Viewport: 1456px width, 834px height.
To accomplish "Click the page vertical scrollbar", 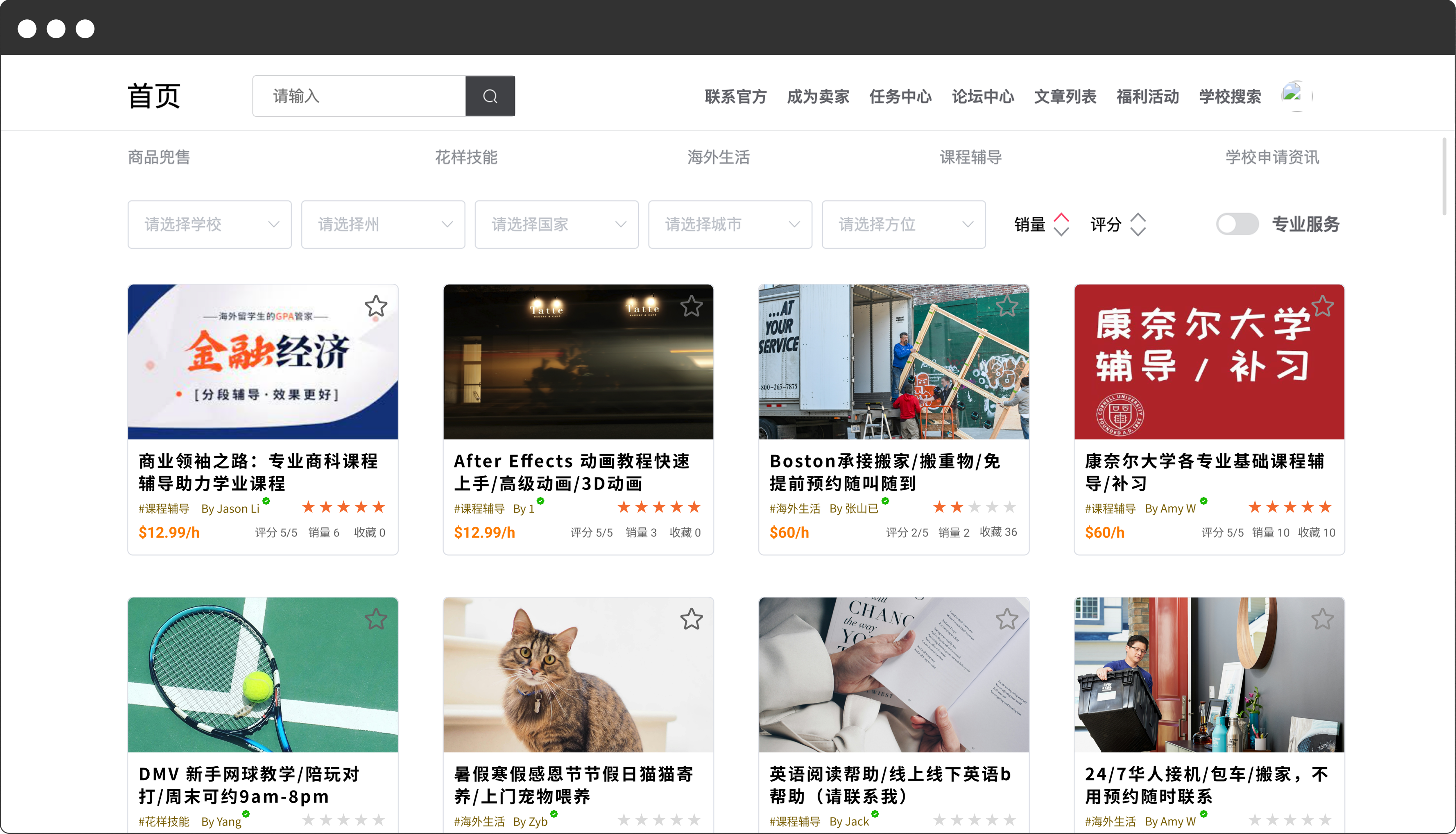I will 1445,176.
